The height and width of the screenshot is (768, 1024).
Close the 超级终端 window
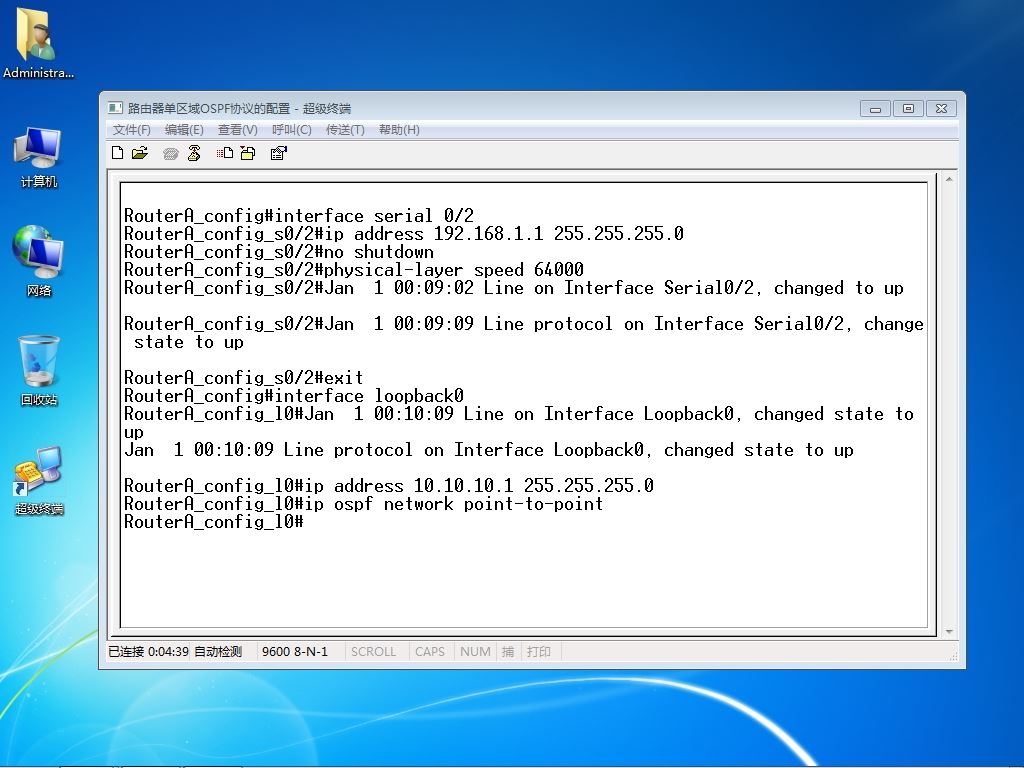click(x=941, y=108)
